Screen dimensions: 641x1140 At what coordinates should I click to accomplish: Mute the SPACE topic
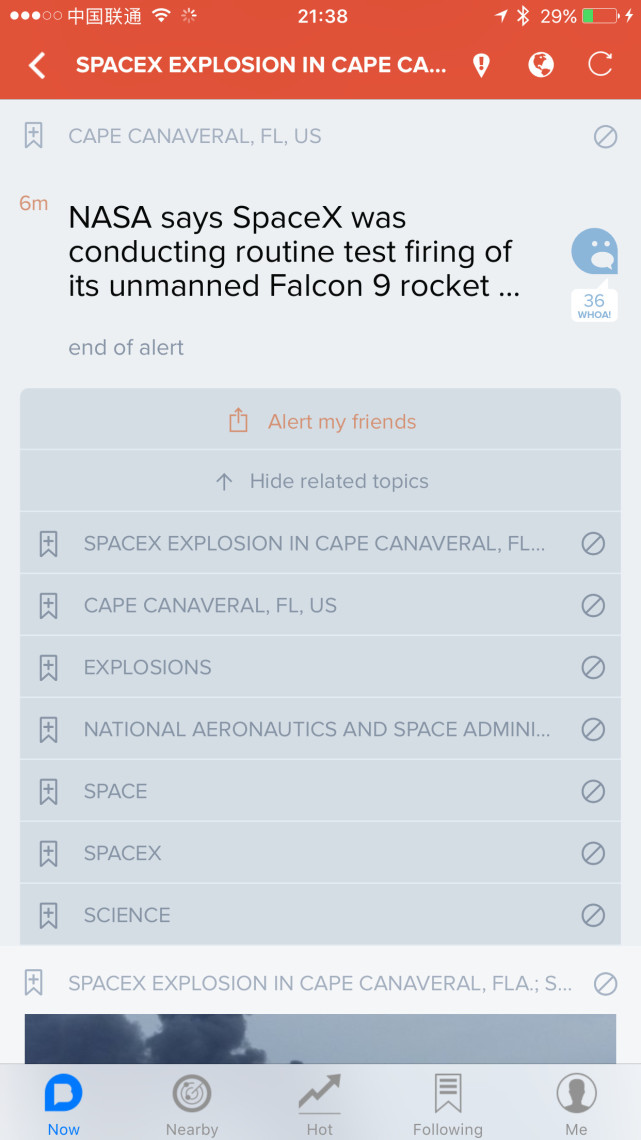tap(593, 791)
